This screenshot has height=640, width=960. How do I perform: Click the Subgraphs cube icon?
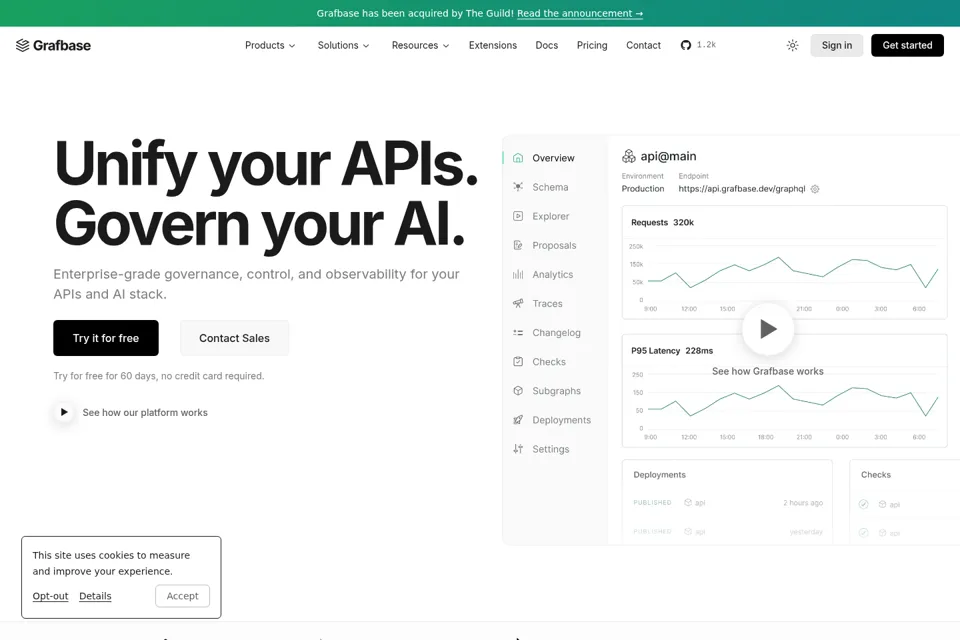pyautogui.click(x=518, y=391)
